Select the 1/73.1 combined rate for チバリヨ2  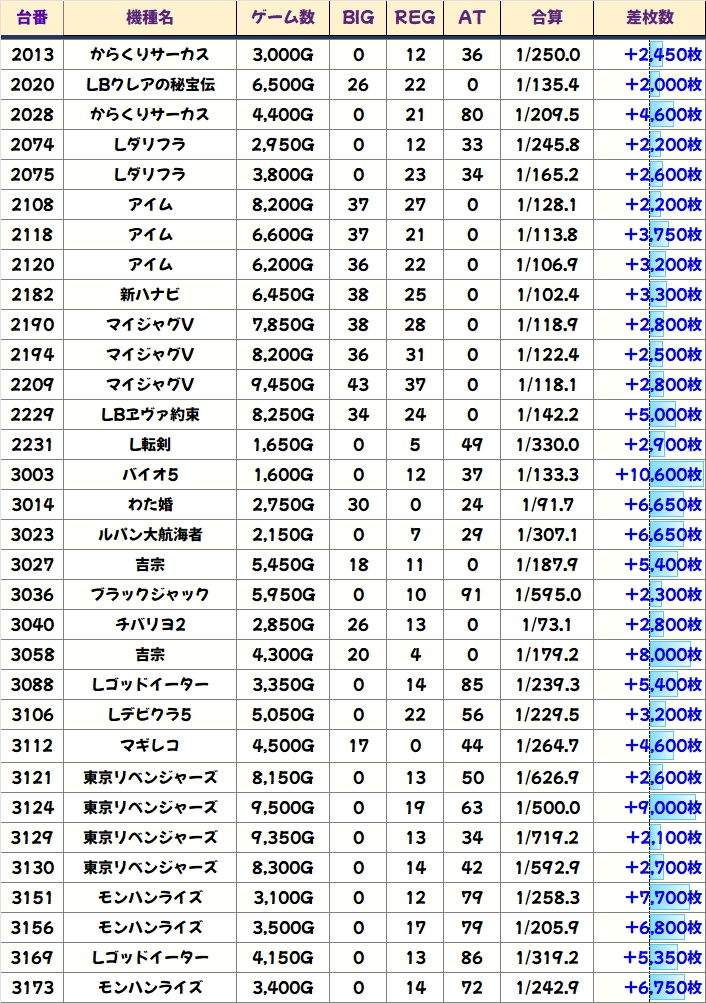coord(547,624)
